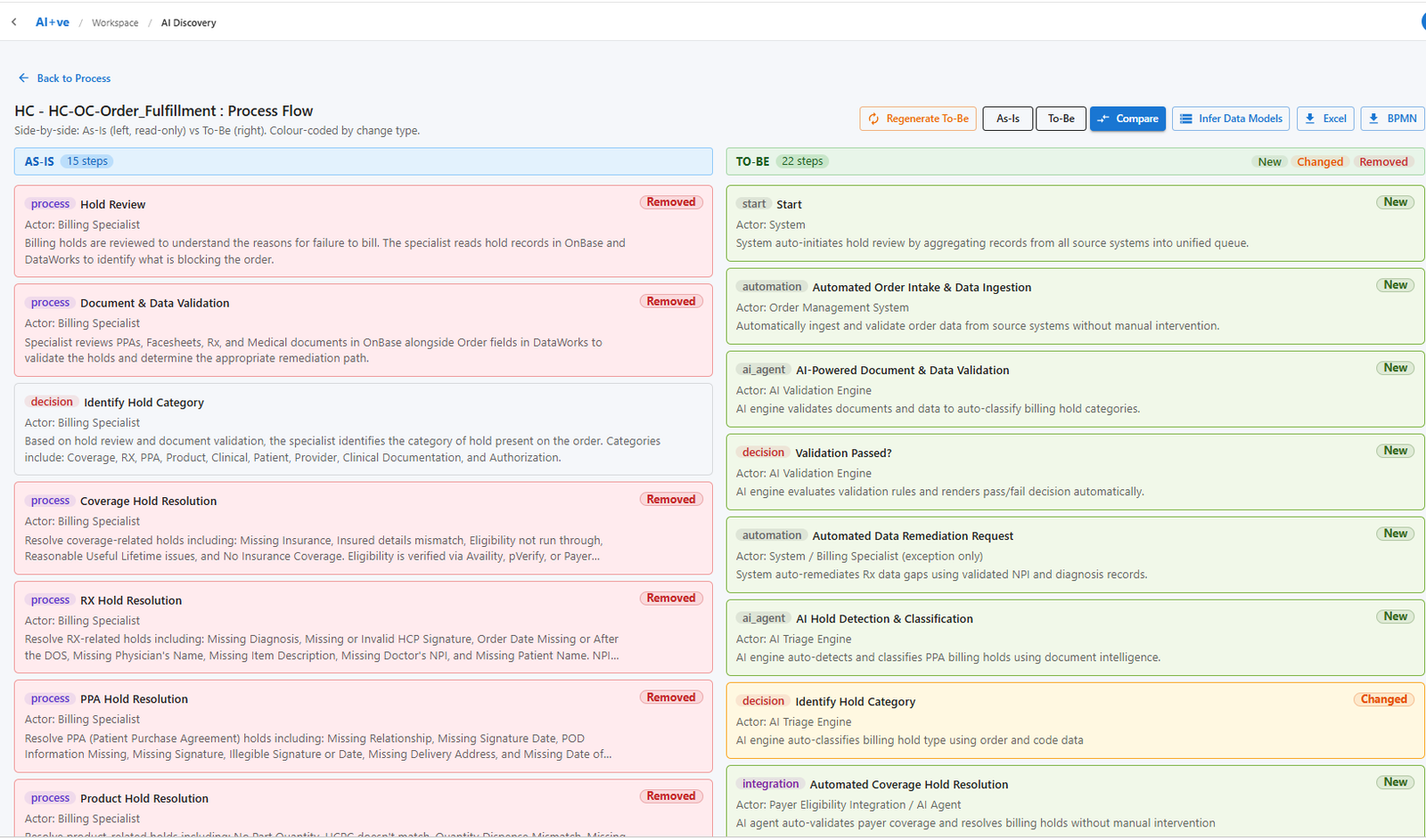Select Automated Order Intake & Data Ingestion
The width and height of the screenshot is (1426, 840).
[1076, 306]
